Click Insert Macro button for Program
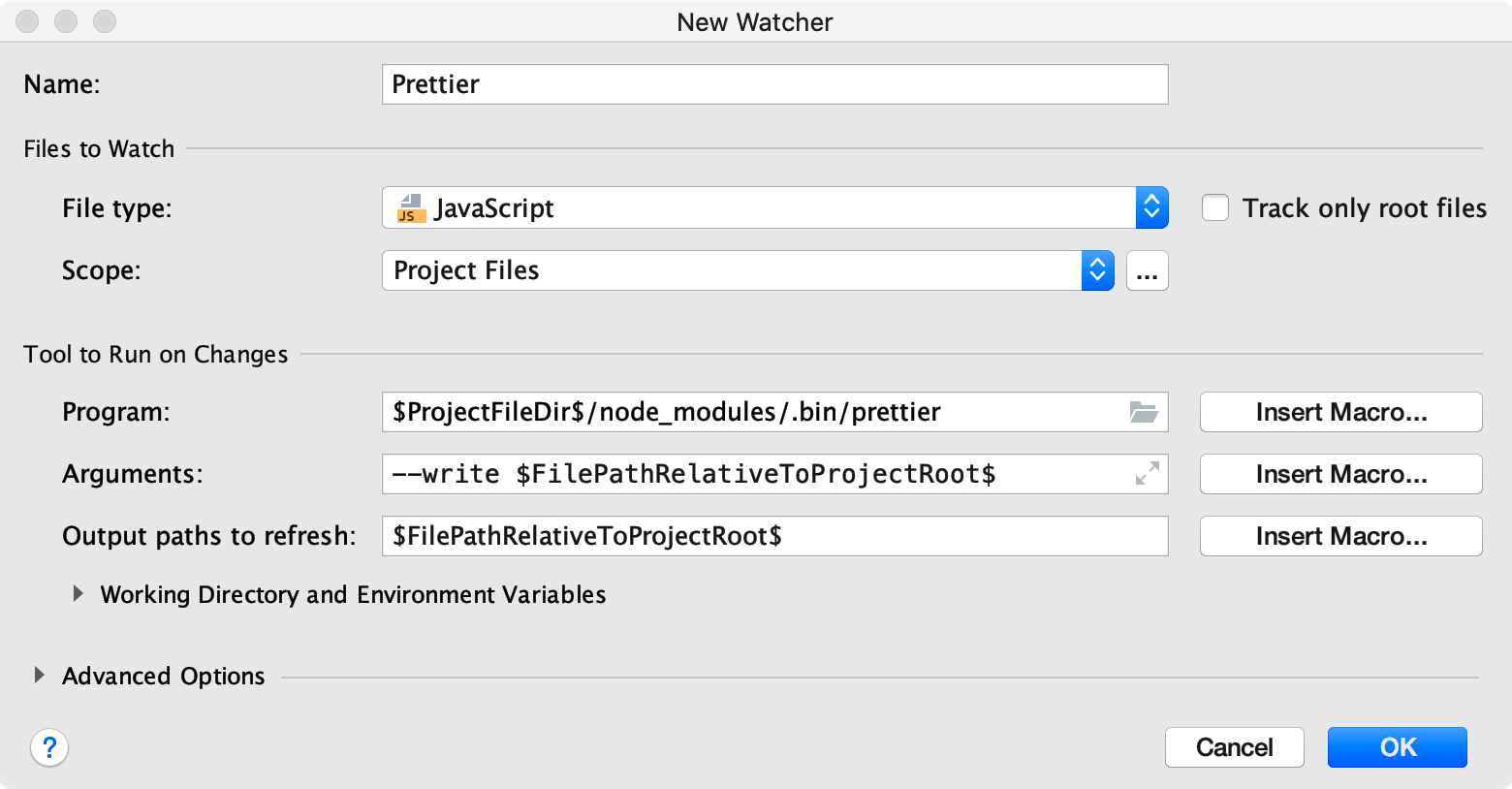The image size is (1512, 789). 1340,412
